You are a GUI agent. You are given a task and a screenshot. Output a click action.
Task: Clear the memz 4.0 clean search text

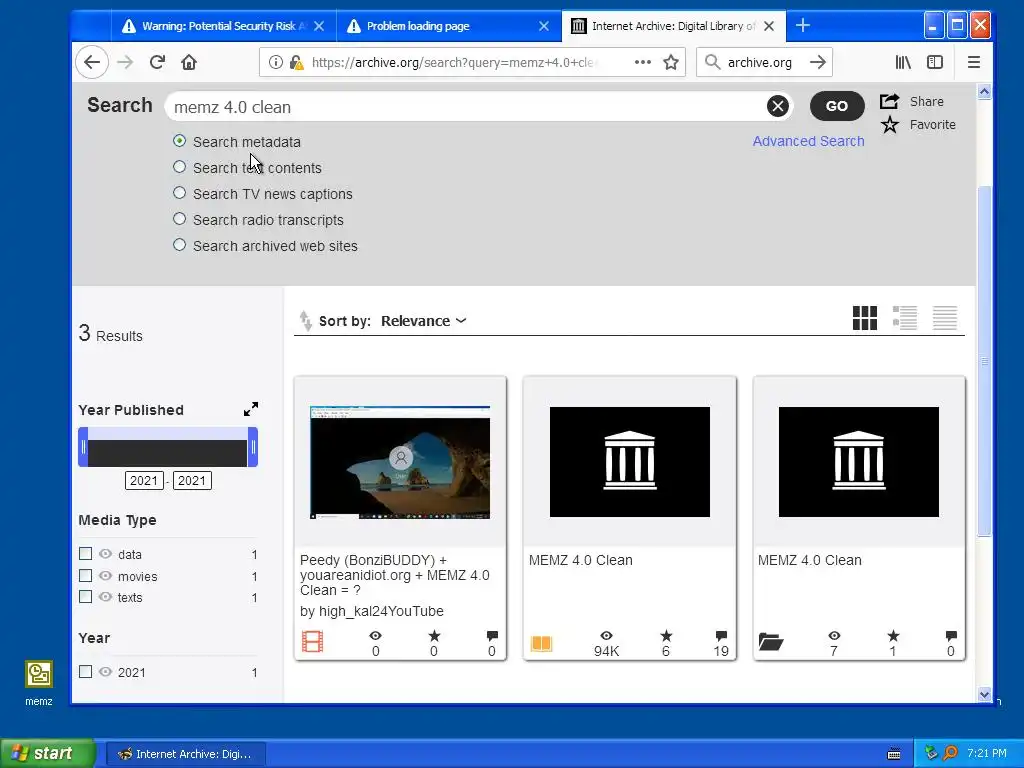[x=777, y=106]
